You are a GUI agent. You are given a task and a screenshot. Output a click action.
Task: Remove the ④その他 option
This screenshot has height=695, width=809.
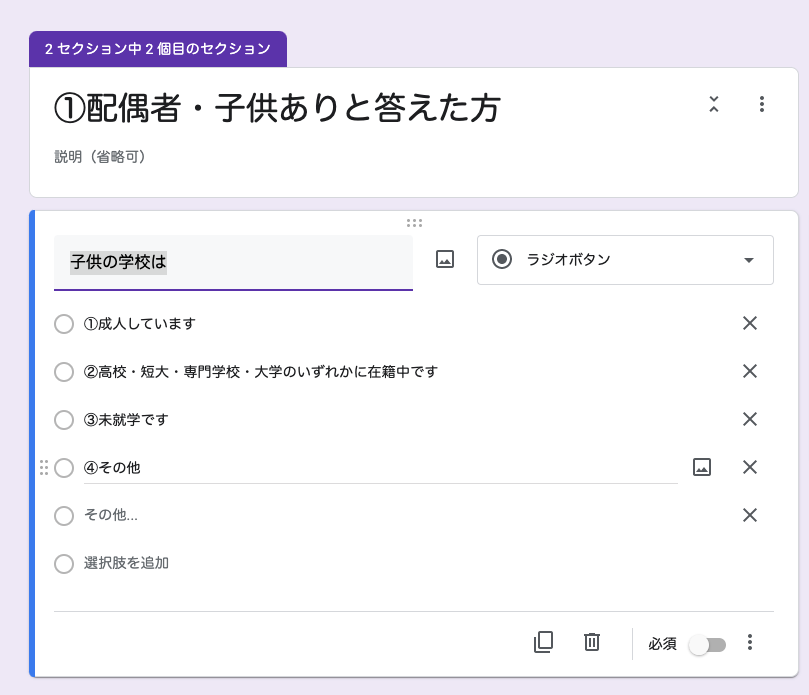click(750, 467)
